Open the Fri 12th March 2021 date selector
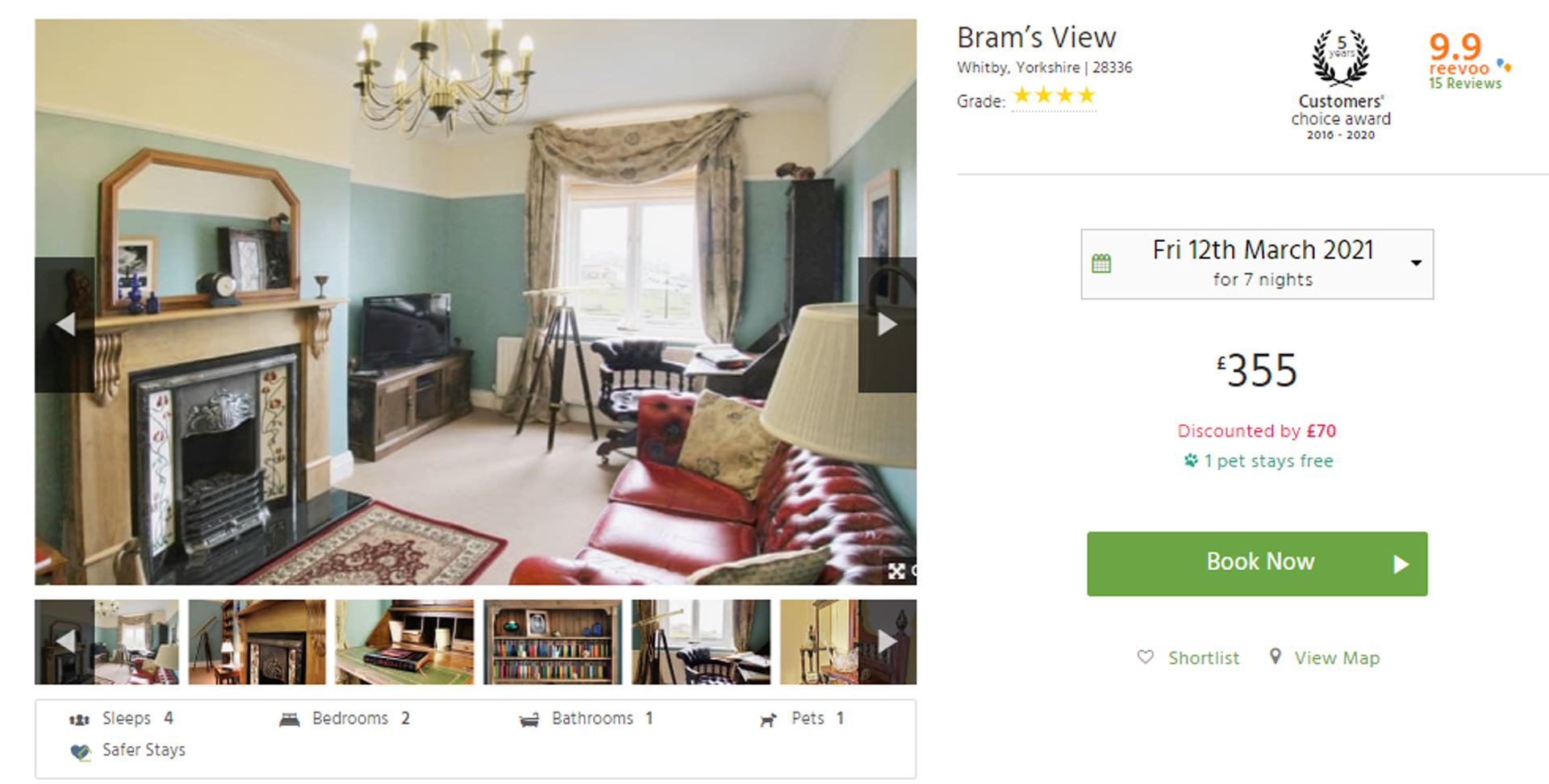 [1257, 265]
